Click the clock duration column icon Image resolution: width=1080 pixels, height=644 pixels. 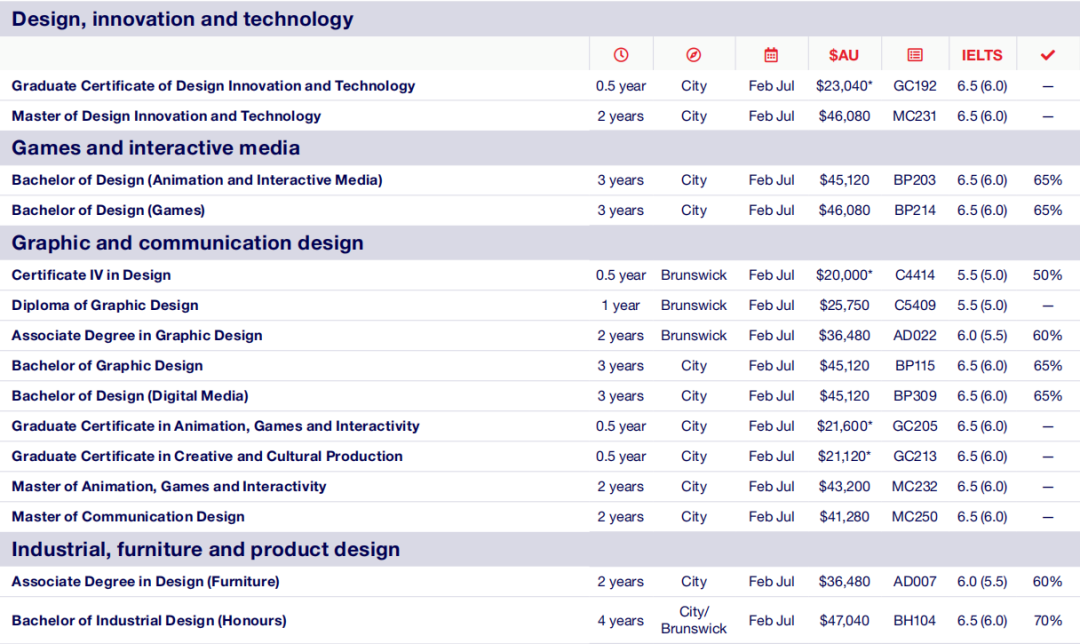[x=621, y=54]
